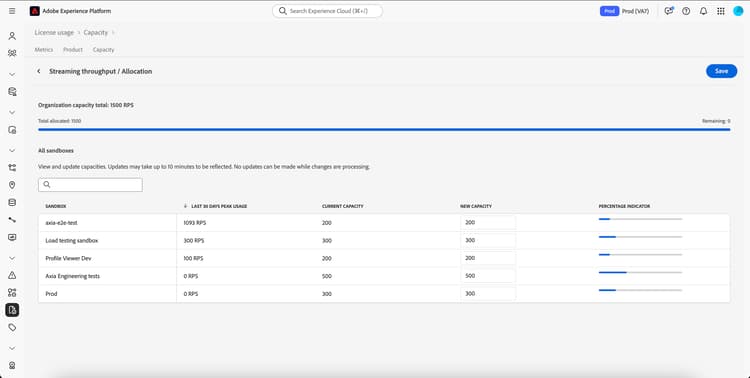The height and width of the screenshot is (378, 750).
Task: Select the Profile Viewer Dev row name
Action: [68, 258]
